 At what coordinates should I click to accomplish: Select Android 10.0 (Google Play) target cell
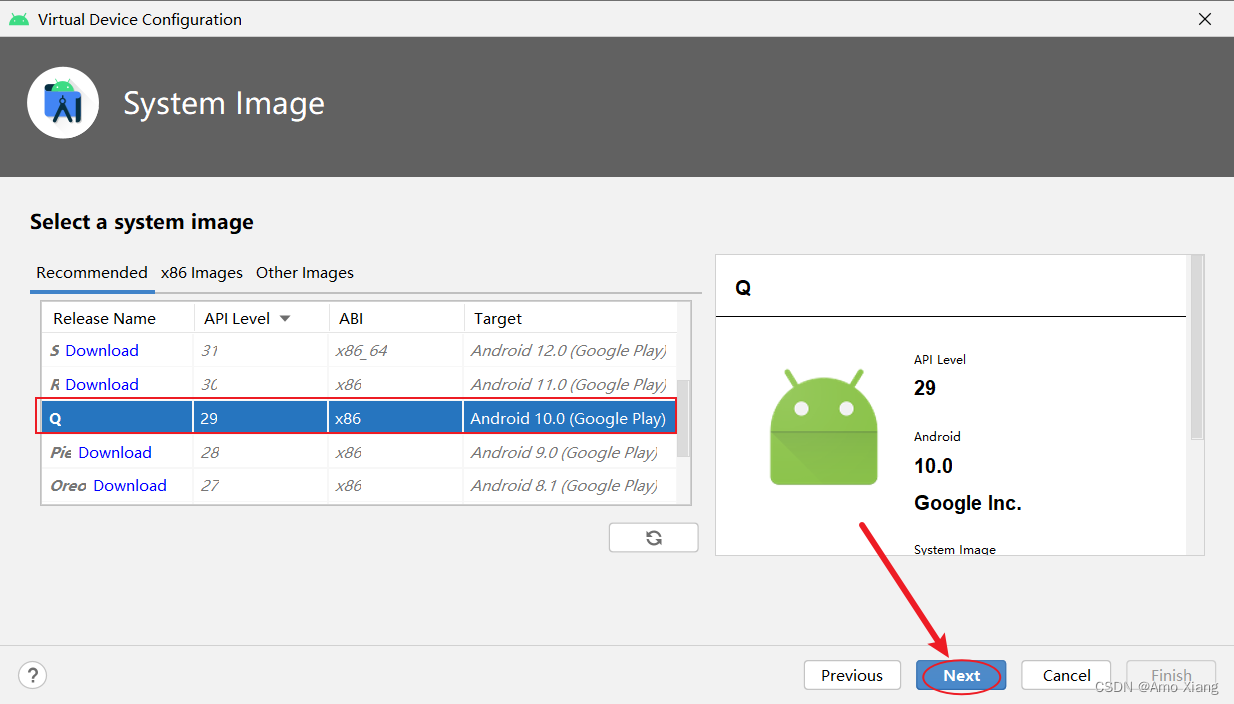coord(568,418)
